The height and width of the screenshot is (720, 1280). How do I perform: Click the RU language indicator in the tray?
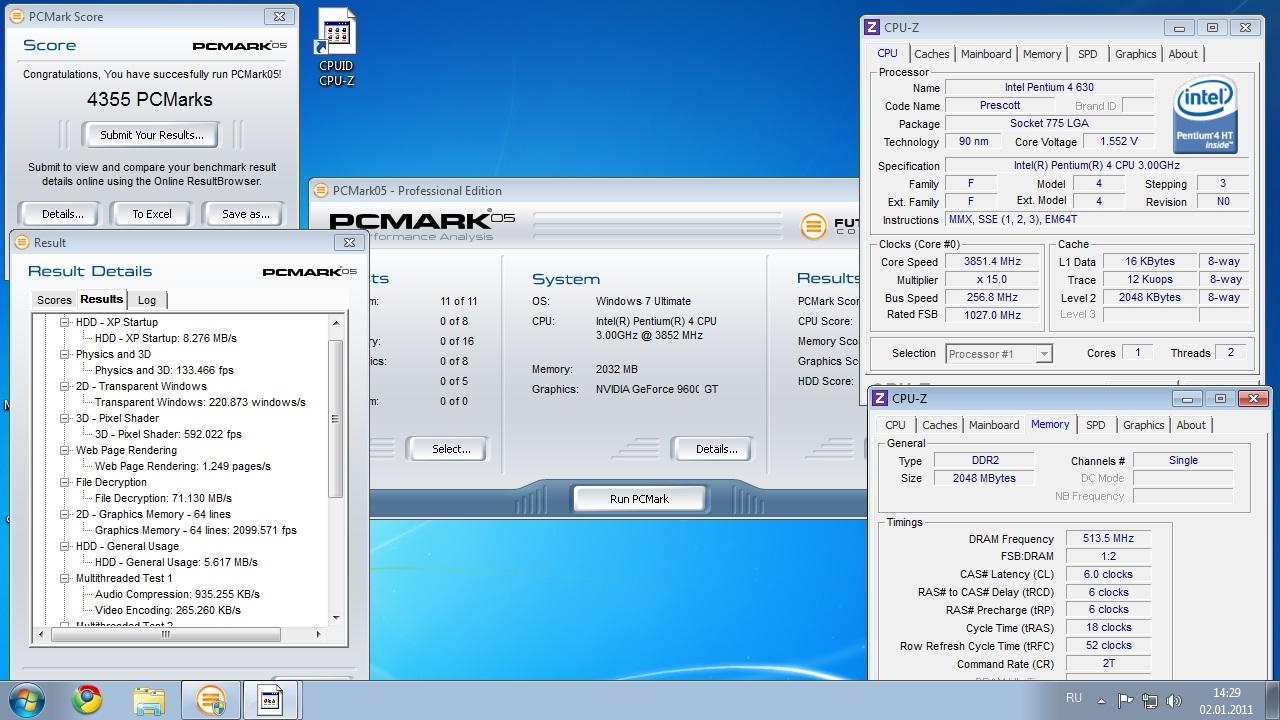[1073, 698]
